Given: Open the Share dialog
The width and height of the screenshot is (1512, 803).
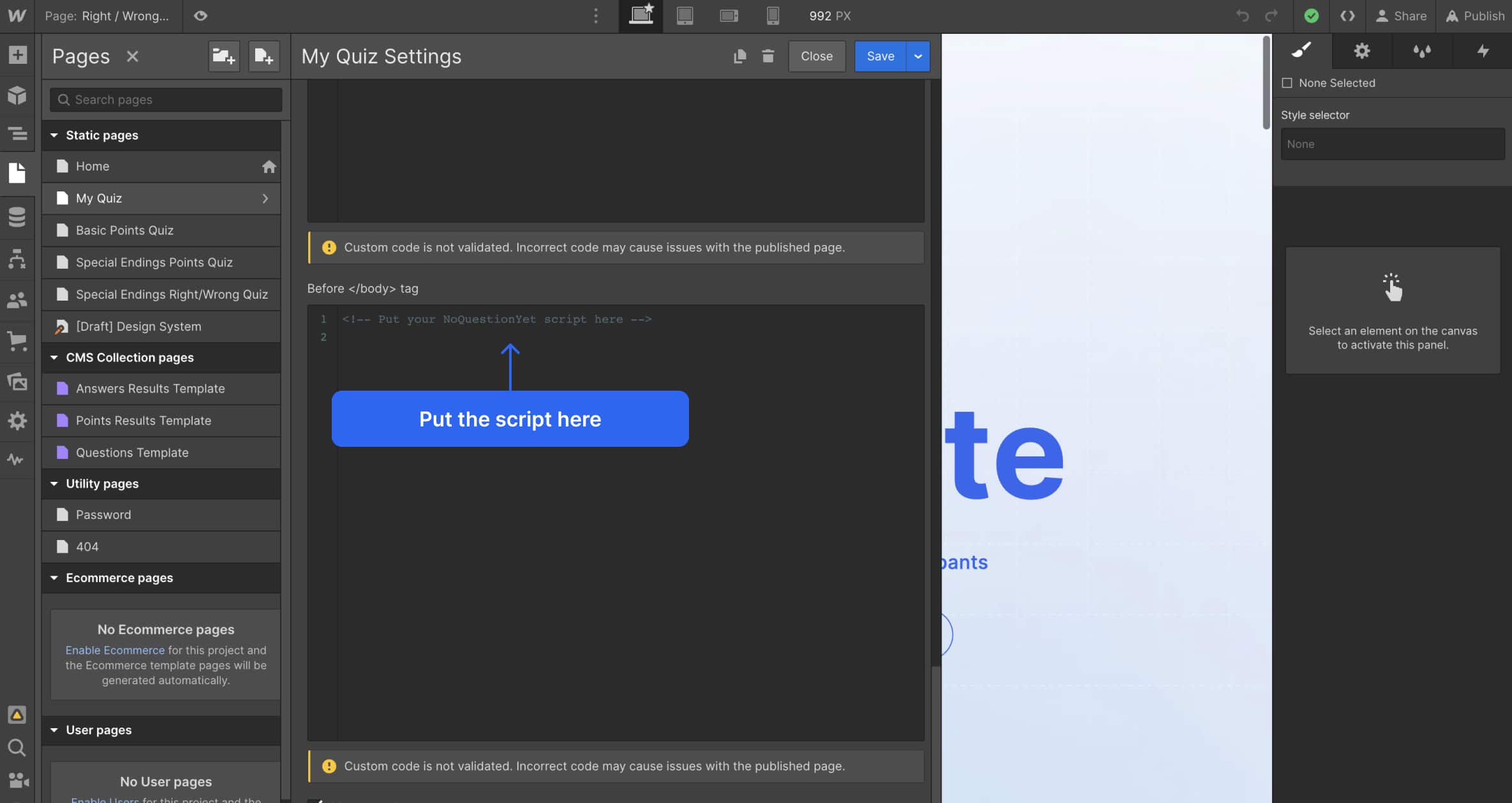Looking at the screenshot, I should pos(1401,16).
